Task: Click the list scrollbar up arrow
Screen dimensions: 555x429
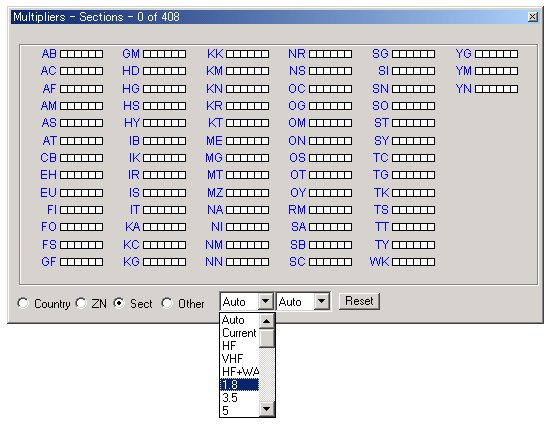Action: point(267,321)
